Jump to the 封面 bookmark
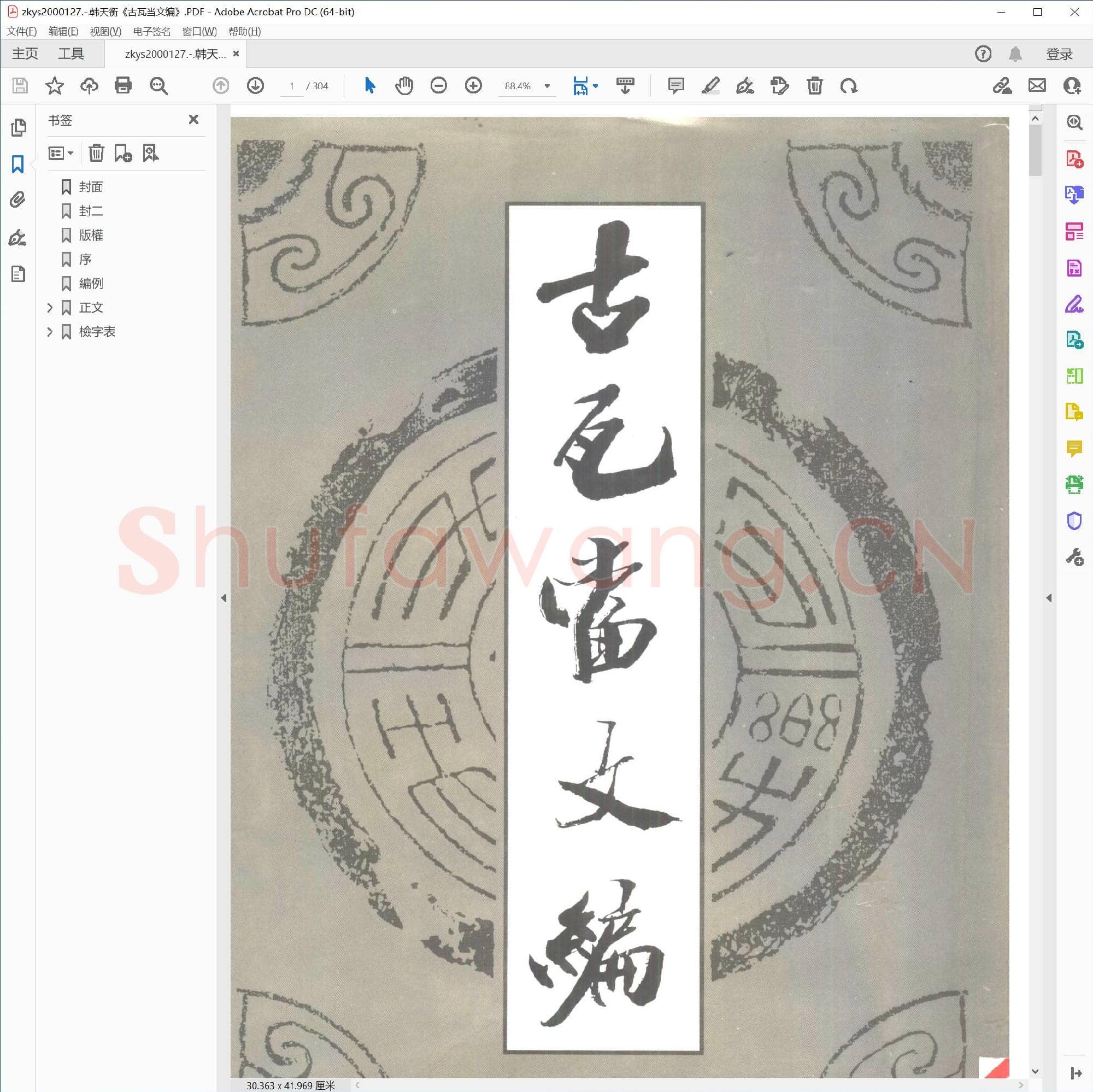The image size is (1093, 1092). (91, 187)
